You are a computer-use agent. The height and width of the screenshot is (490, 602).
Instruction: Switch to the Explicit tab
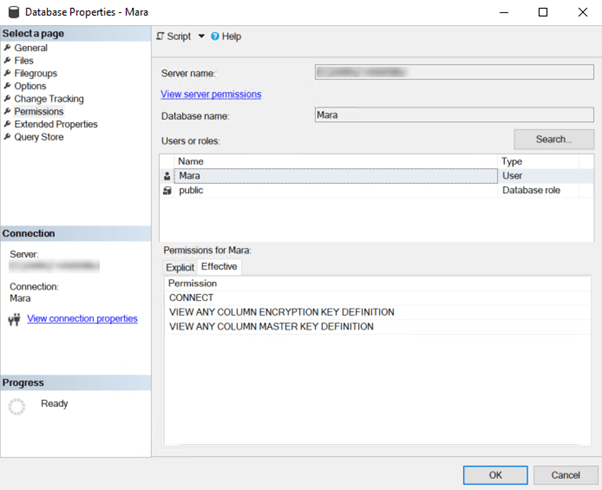click(x=180, y=267)
